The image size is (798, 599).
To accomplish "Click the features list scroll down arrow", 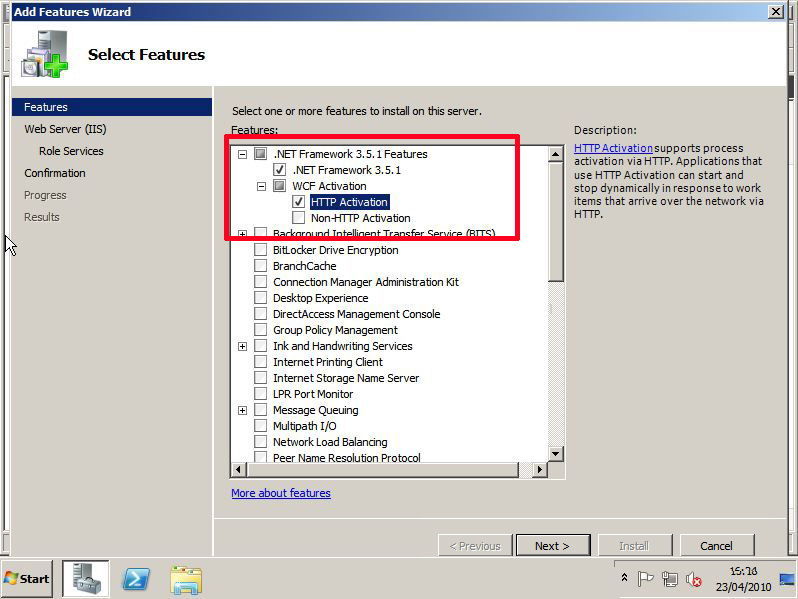I will (x=556, y=453).
